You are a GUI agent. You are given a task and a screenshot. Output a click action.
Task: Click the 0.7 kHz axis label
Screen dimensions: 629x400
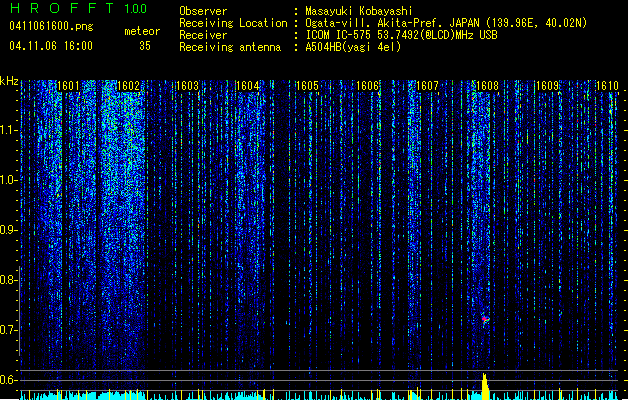point(8,330)
